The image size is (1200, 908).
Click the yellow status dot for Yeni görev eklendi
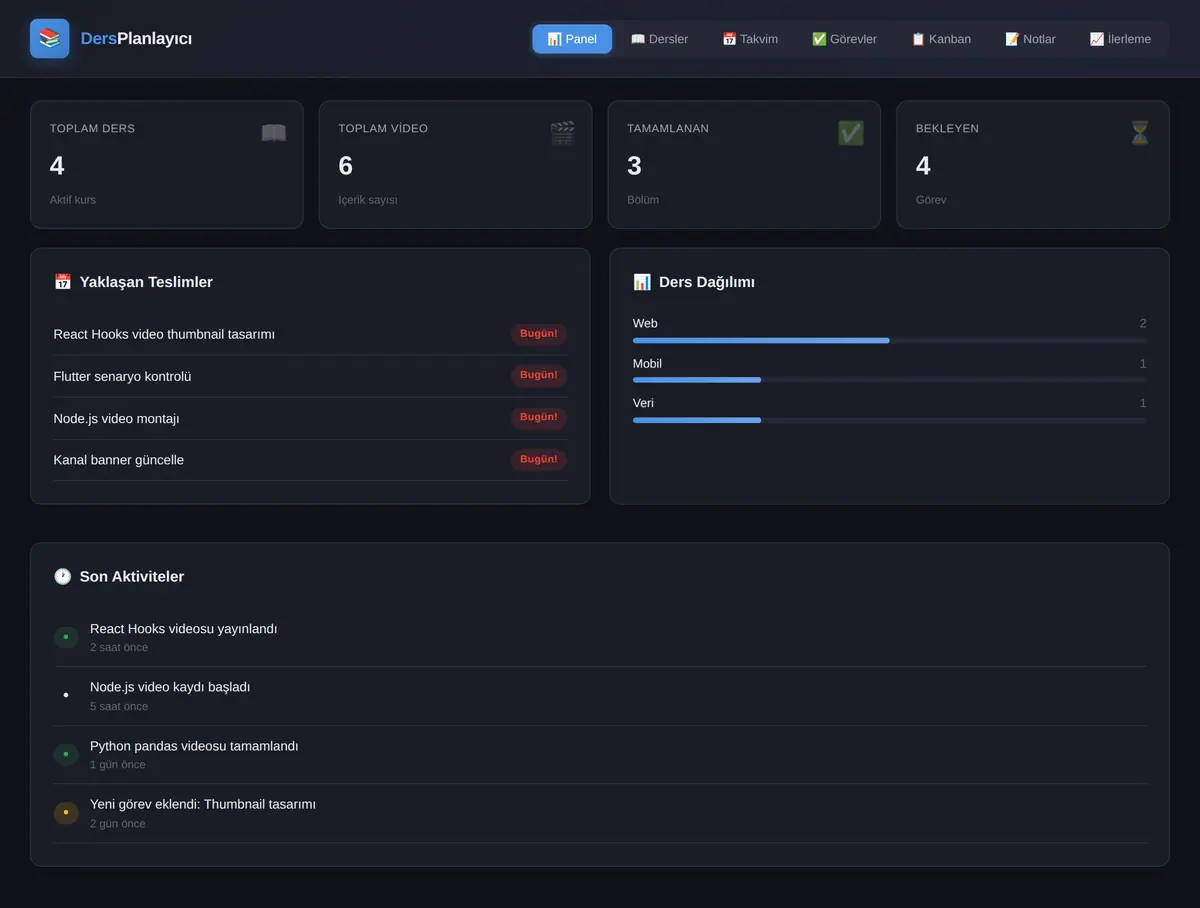(x=66, y=813)
